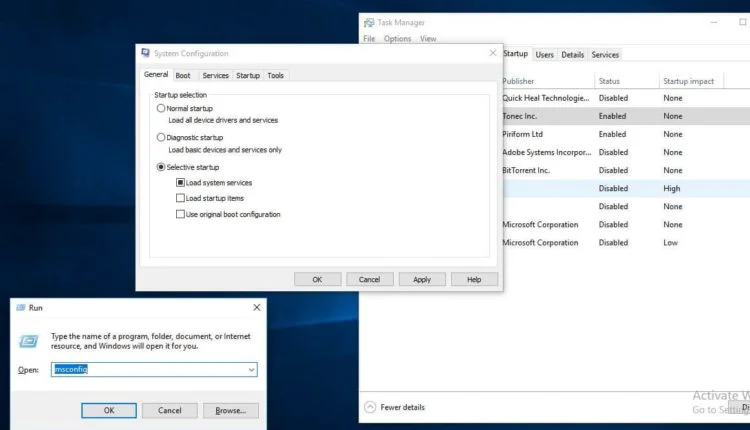This screenshot has width=750, height=430.
Task: Switch to General tab in System Configuration
Action: click(x=156, y=75)
